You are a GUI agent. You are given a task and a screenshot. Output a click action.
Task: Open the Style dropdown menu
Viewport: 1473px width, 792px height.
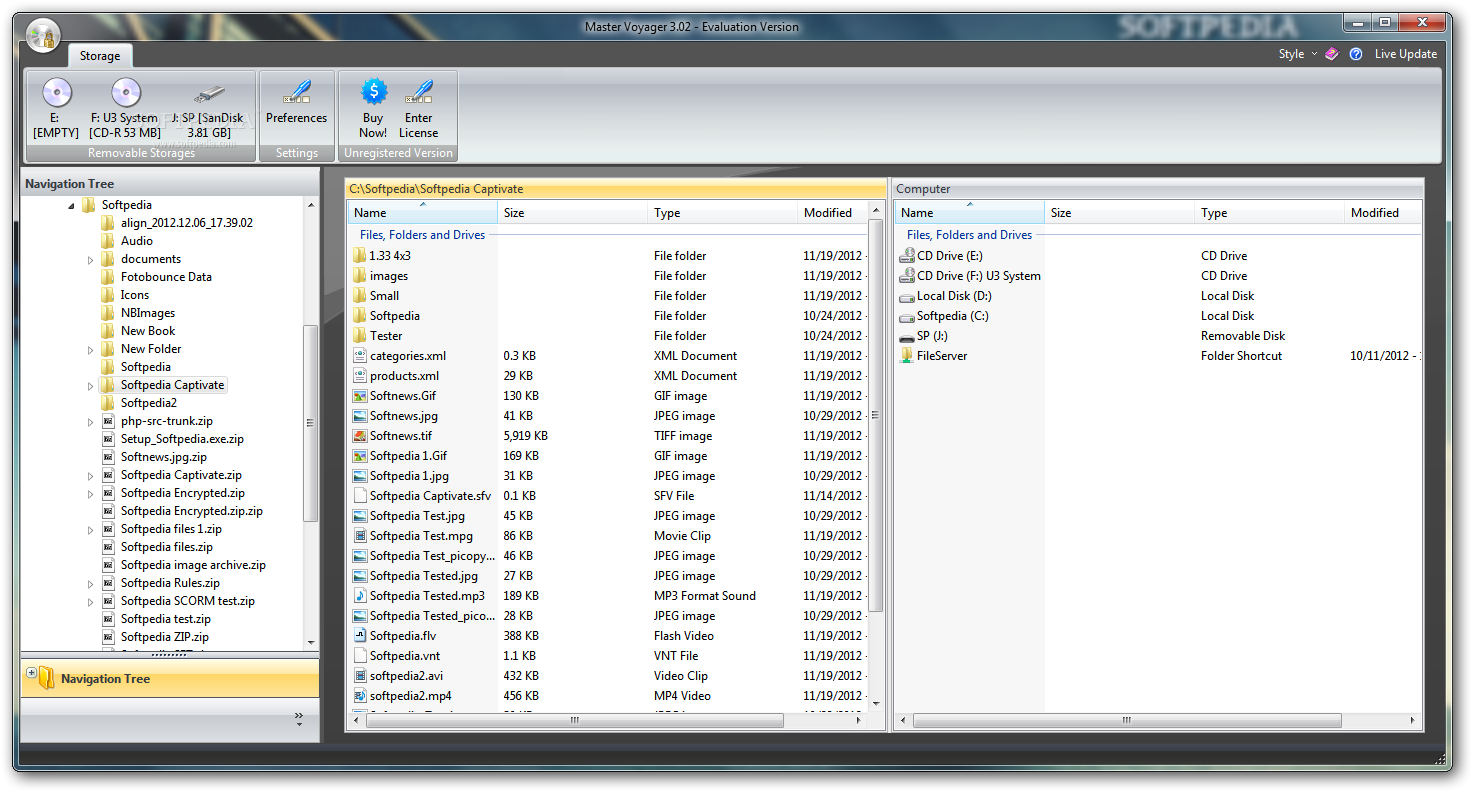point(1298,54)
